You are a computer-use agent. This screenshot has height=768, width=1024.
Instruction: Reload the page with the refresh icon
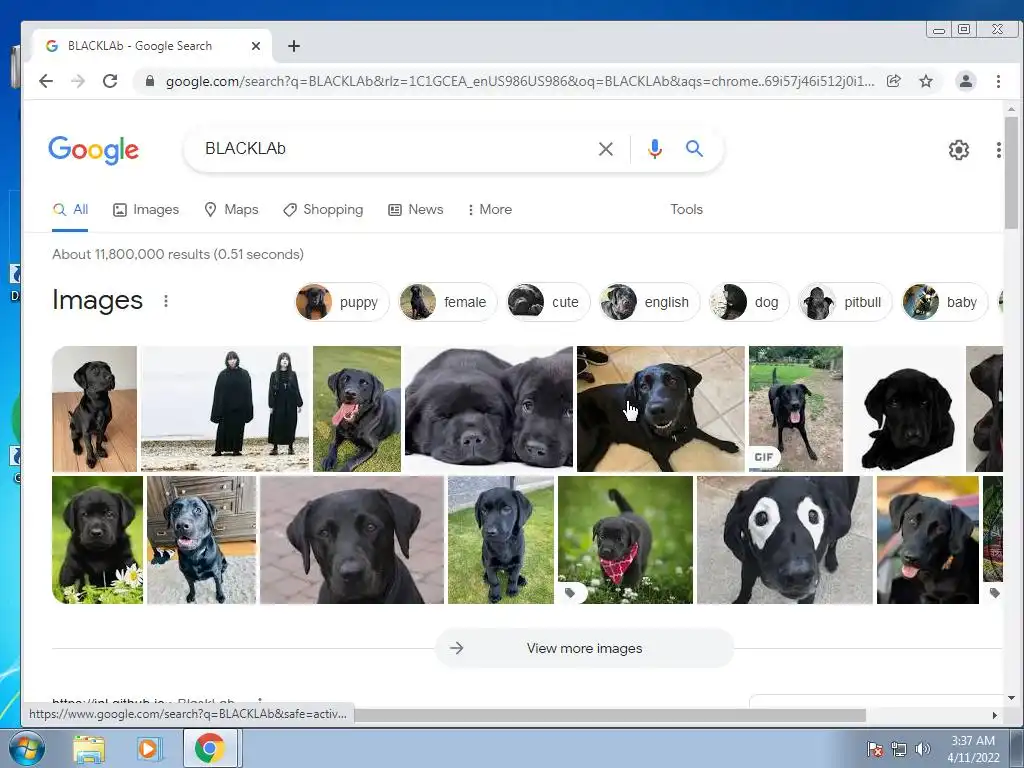pyautogui.click(x=110, y=81)
